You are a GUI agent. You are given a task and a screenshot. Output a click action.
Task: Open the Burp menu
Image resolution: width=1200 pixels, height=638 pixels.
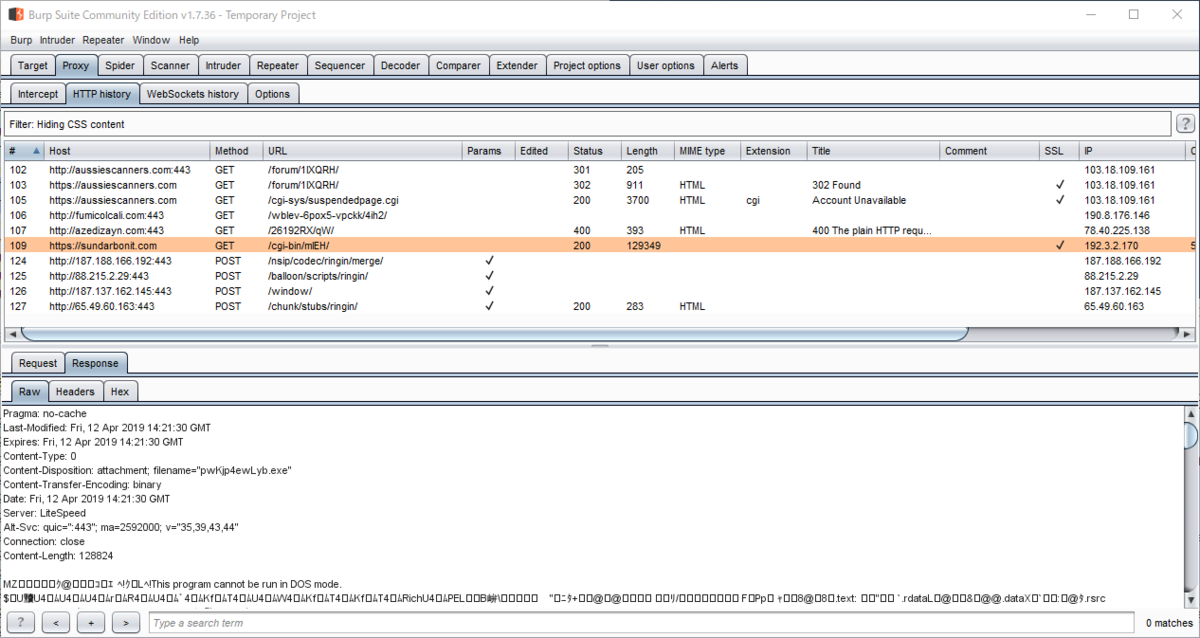click(x=21, y=40)
